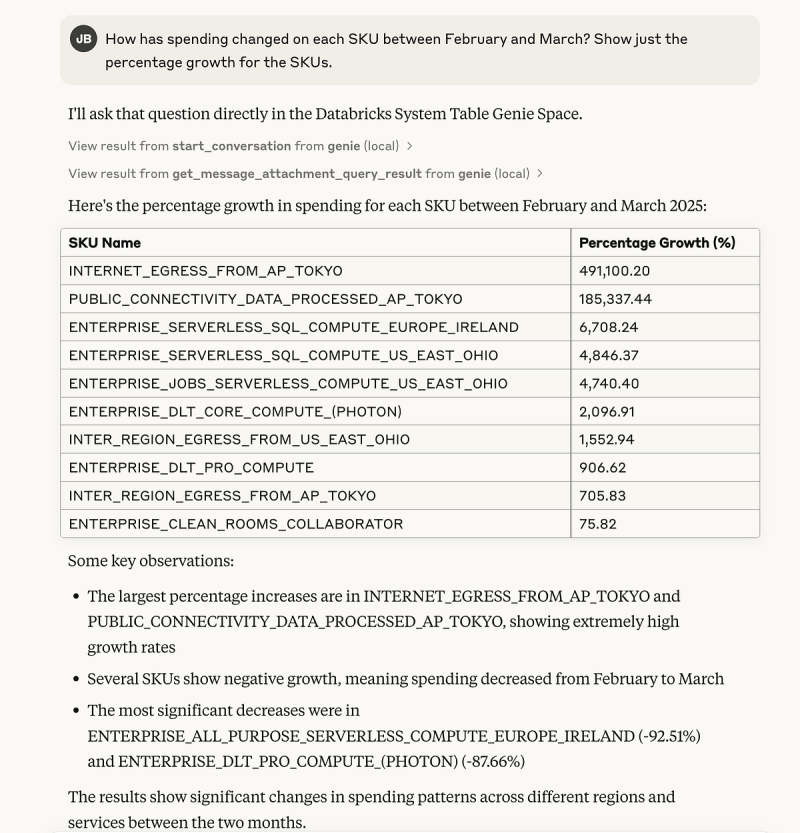
Task: Select the ENTERPRISE_CLEAN_ROOMS_COLLABORATOR cell
Action: (x=316, y=524)
